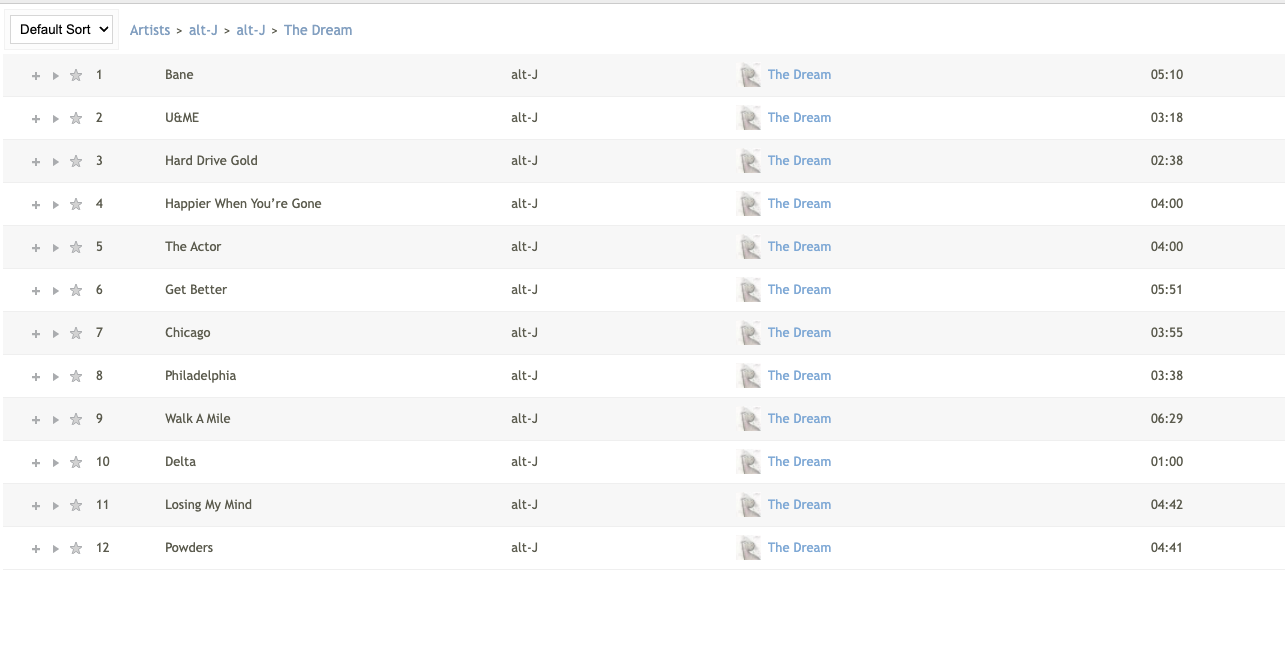
Task: Play the track Chicago
Action: point(56,334)
